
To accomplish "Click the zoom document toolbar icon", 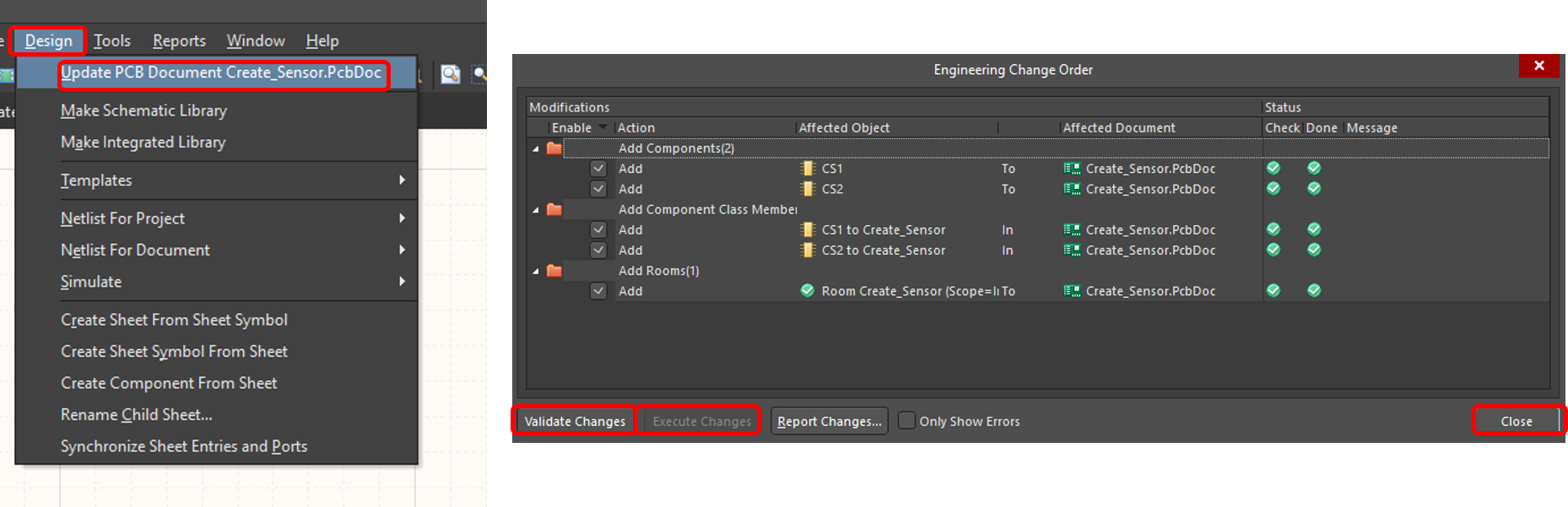I will (451, 74).
